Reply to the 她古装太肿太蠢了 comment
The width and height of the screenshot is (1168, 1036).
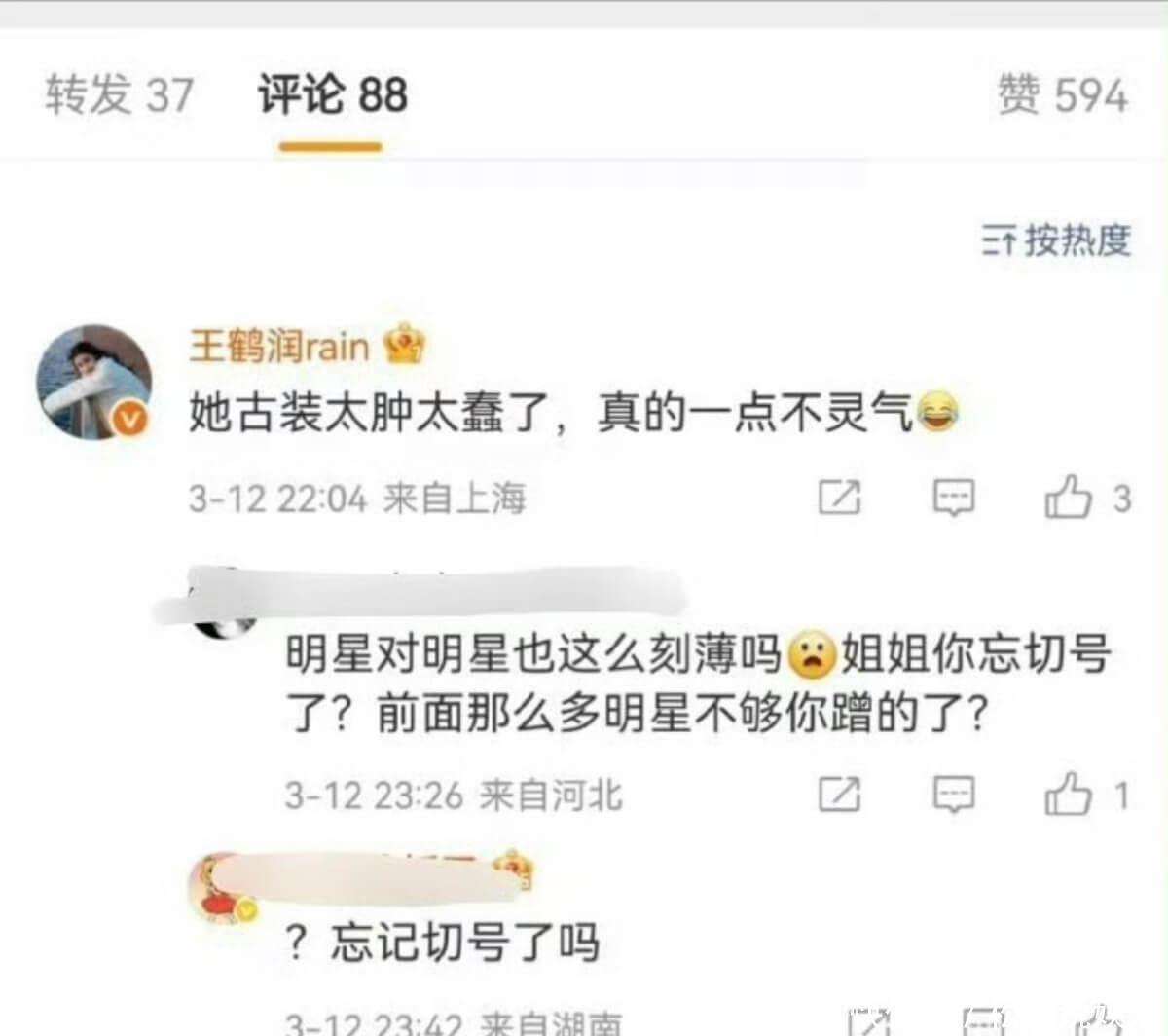(954, 498)
